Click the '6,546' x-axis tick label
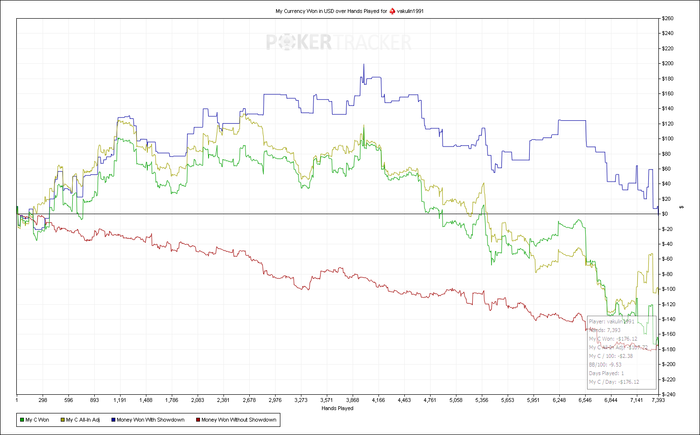 [584, 400]
